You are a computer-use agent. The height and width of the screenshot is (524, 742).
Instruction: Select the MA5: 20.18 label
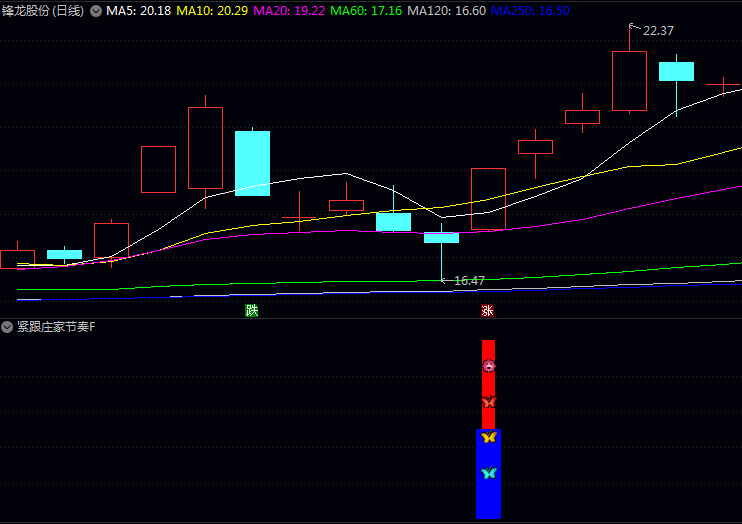(x=138, y=11)
